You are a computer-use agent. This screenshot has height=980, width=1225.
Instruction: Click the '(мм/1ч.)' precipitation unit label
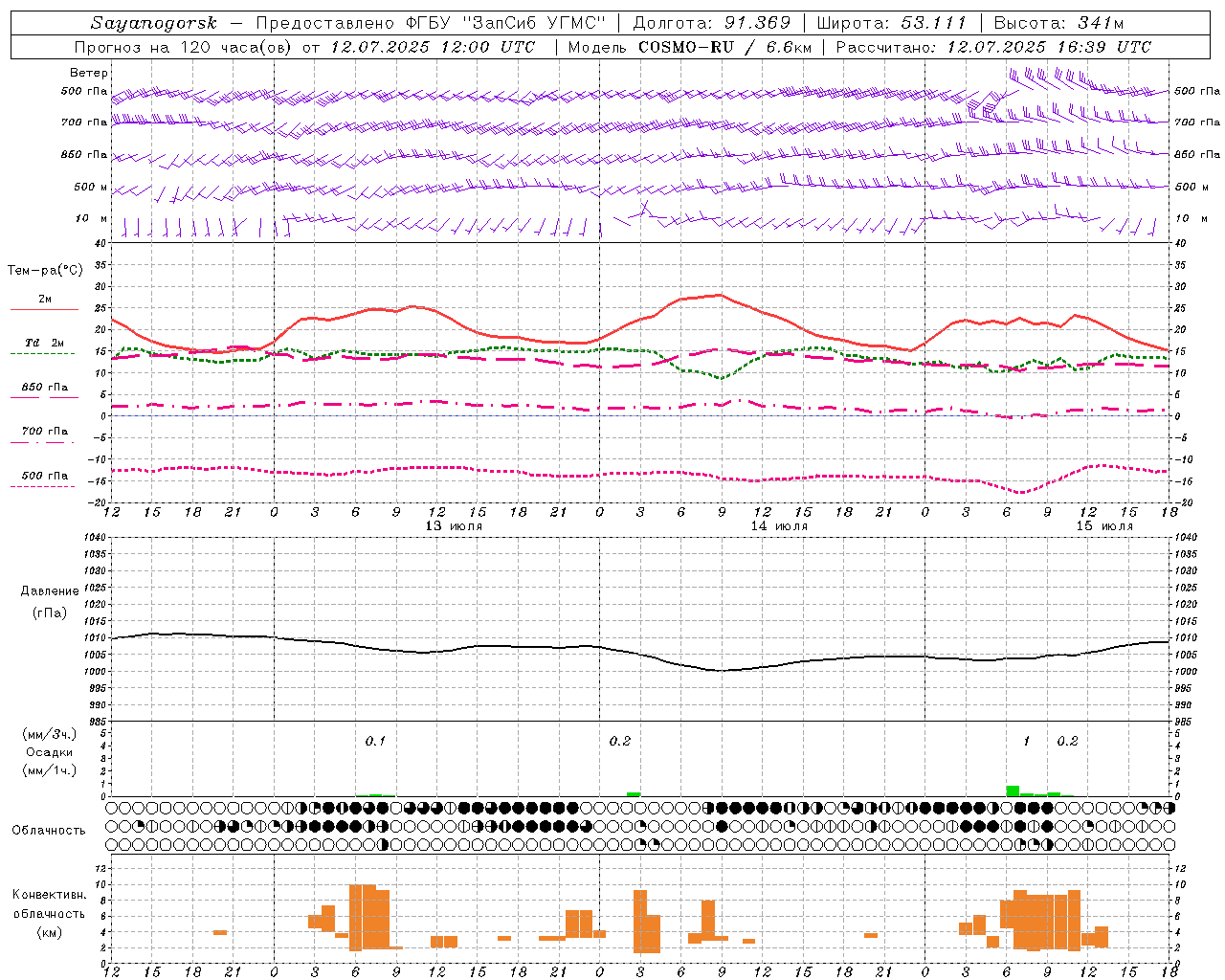pyautogui.click(x=50, y=770)
